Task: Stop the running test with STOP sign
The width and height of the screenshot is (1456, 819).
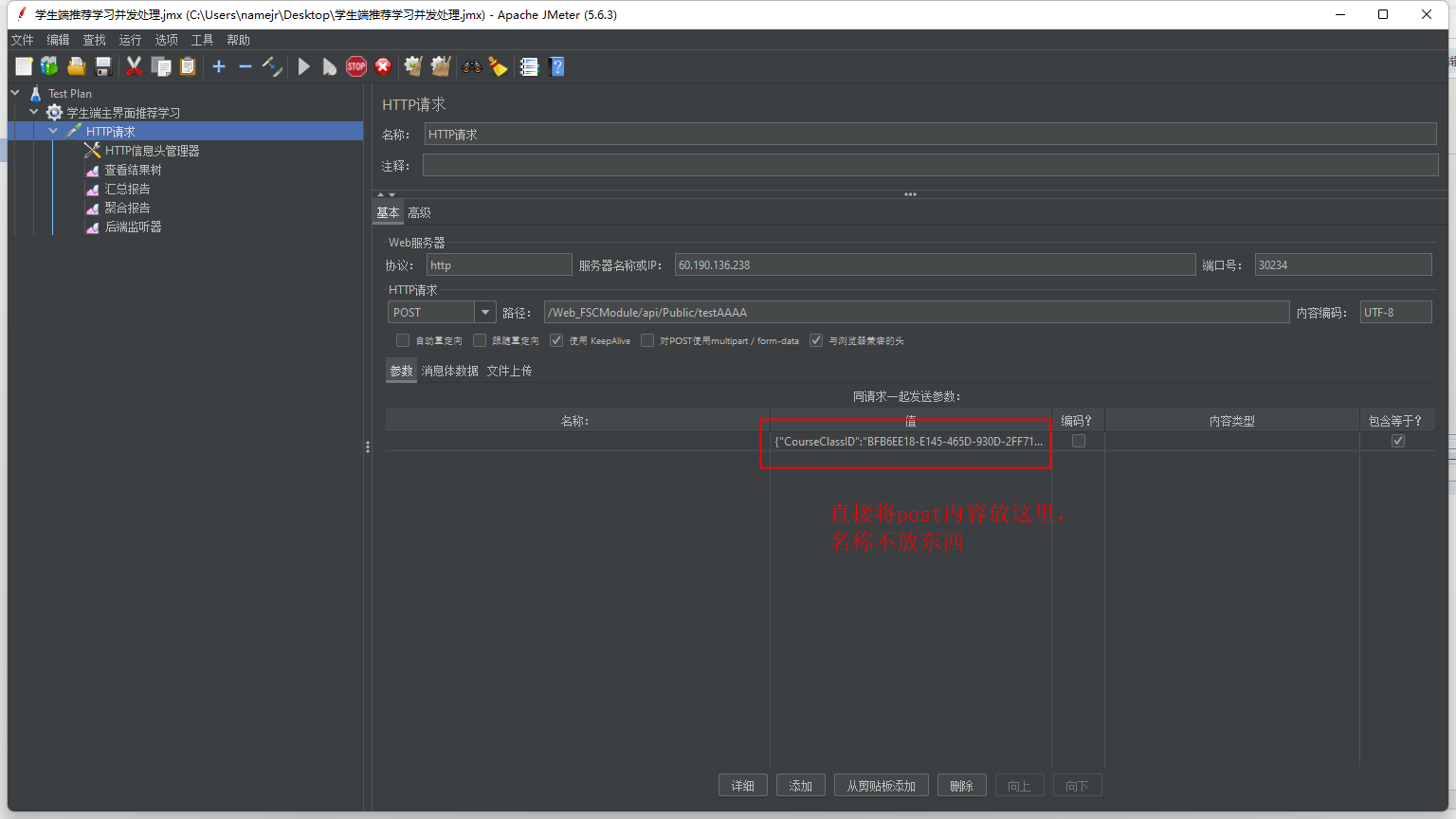Action: coord(356,66)
